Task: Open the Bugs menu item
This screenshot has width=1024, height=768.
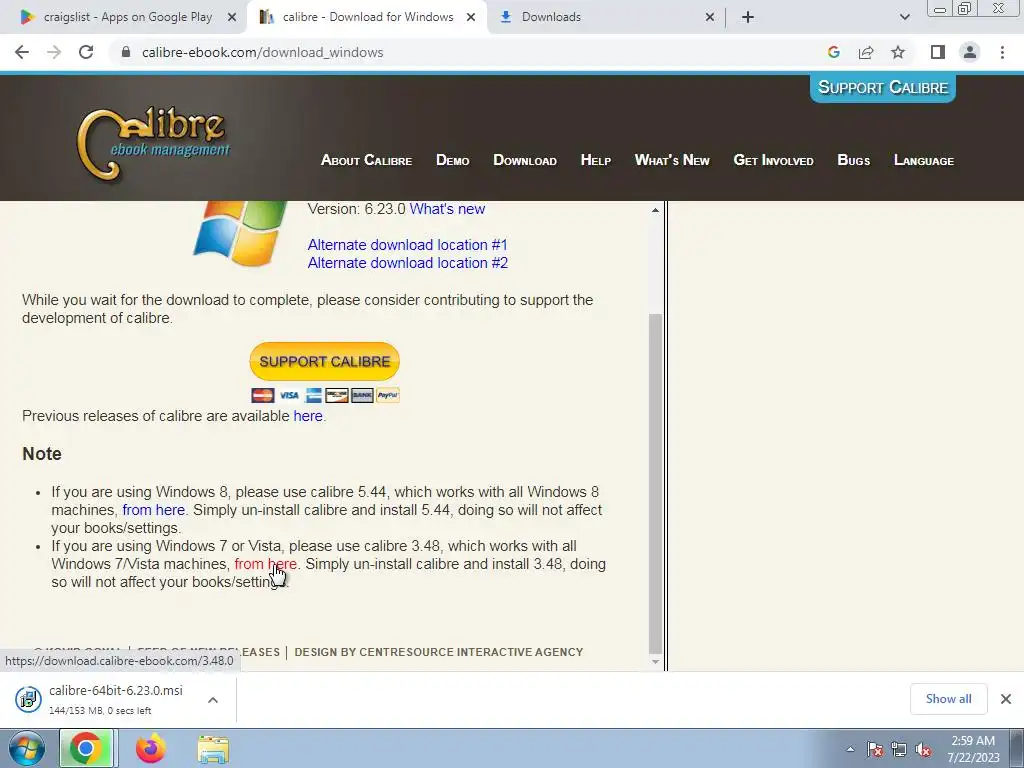Action: (854, 161)
